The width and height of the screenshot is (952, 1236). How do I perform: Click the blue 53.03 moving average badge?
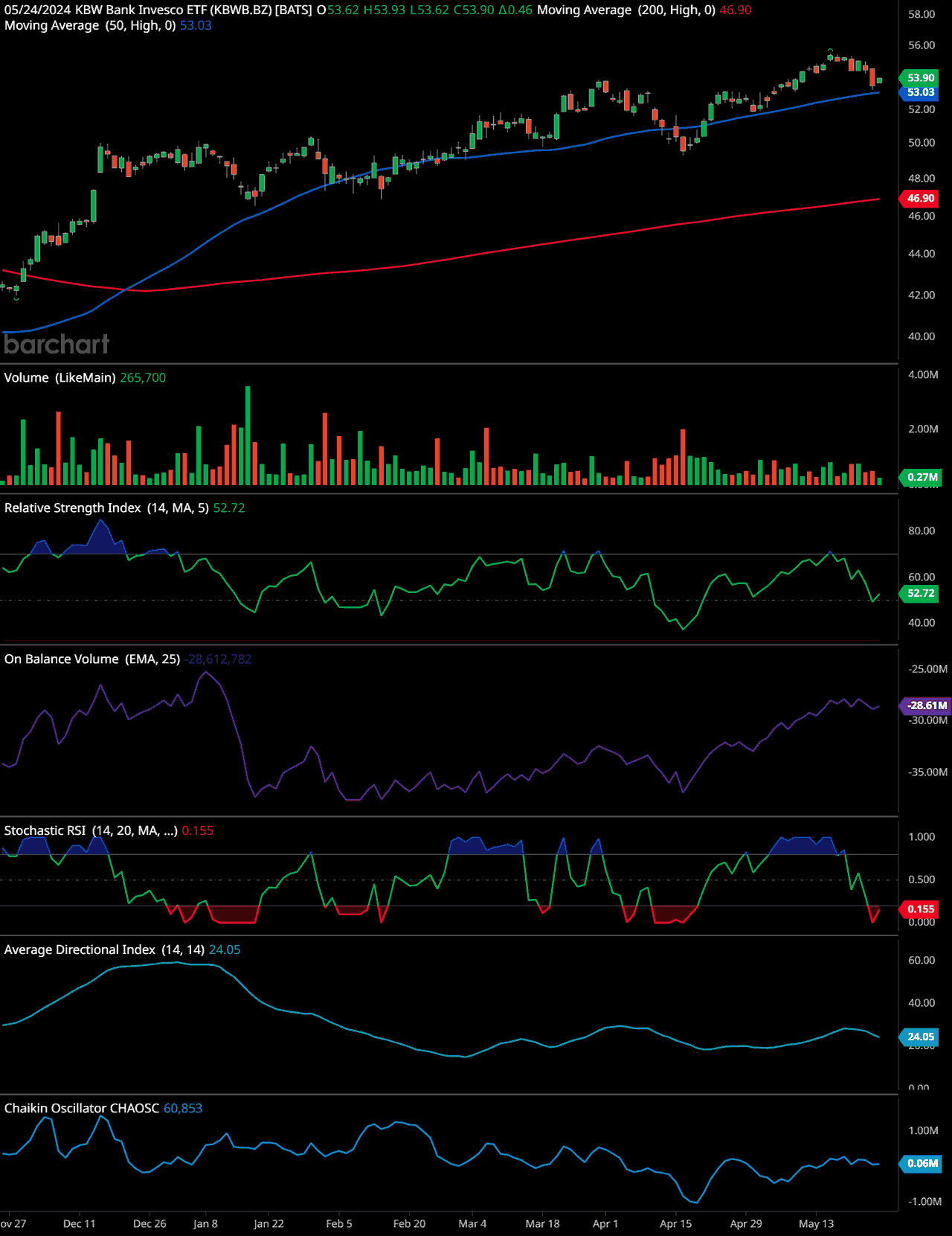click(920, 92)
